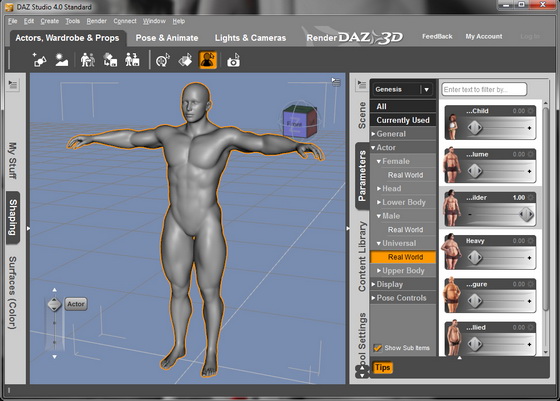Viewport: 560px width, 401px height.
Task: Click the pane switch arrows near Tips
Action: click(x=362, y=371)
